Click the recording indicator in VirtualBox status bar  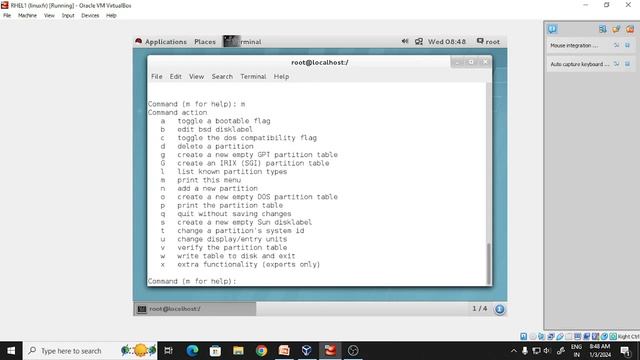[587, 336]
